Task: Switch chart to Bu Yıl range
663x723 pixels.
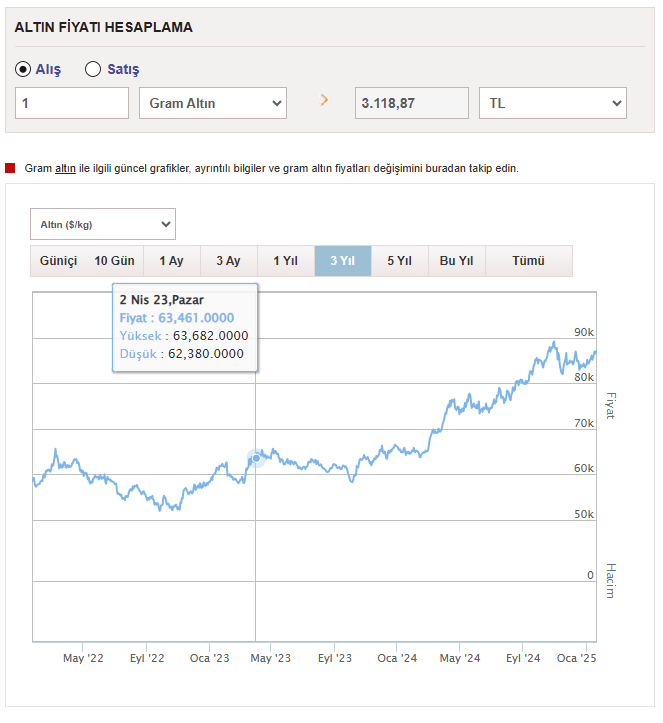Action: coord(457,261)
